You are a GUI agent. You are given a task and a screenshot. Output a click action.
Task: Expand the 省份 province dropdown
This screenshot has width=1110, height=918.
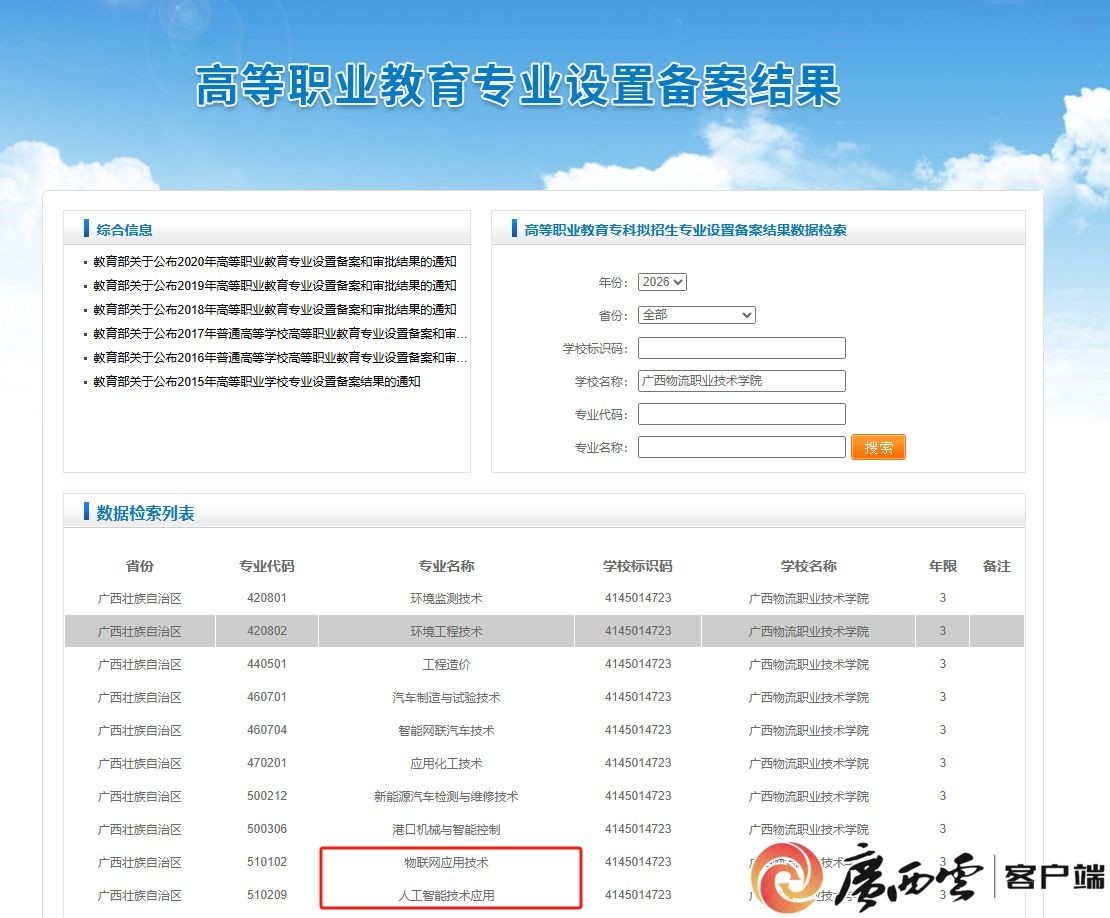696,315
